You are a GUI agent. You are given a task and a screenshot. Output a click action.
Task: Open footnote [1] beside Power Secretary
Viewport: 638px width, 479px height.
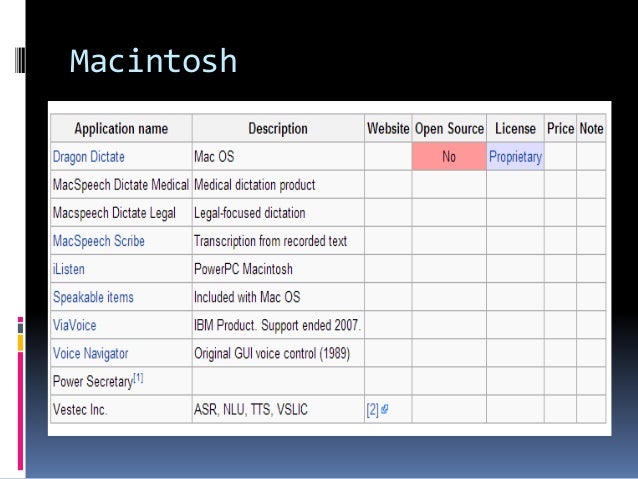pyautogui.click(x=138, y=378)
